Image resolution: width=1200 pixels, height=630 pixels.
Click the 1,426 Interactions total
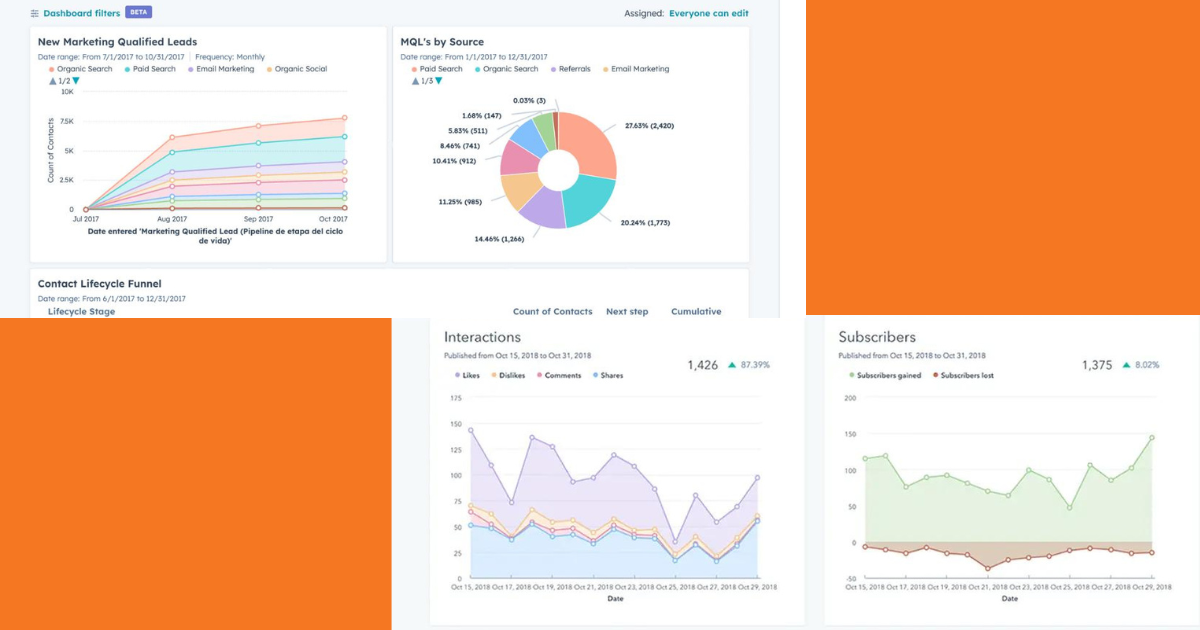tap(703, 365)
